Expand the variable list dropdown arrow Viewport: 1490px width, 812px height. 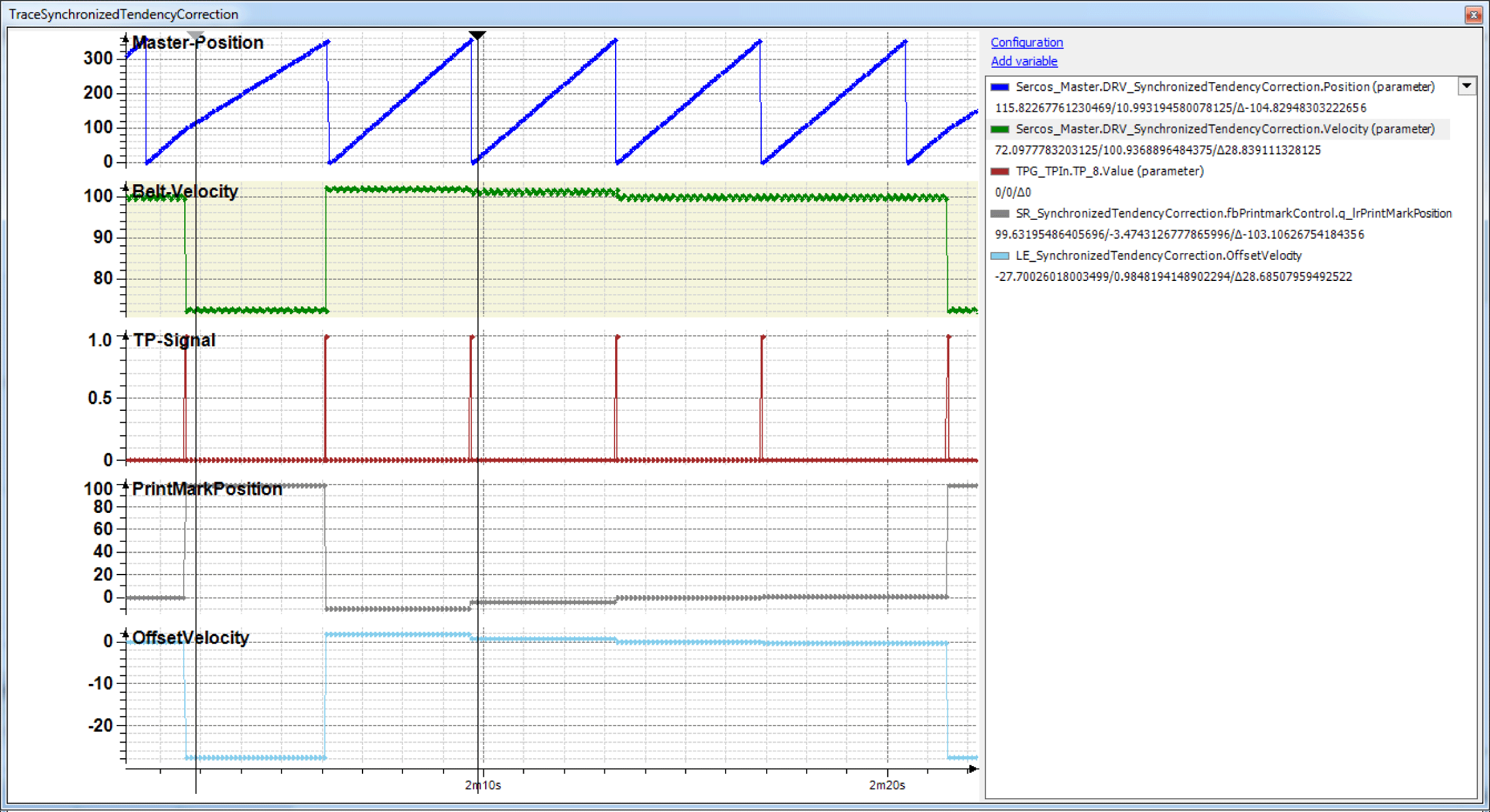pos(1466,86)
